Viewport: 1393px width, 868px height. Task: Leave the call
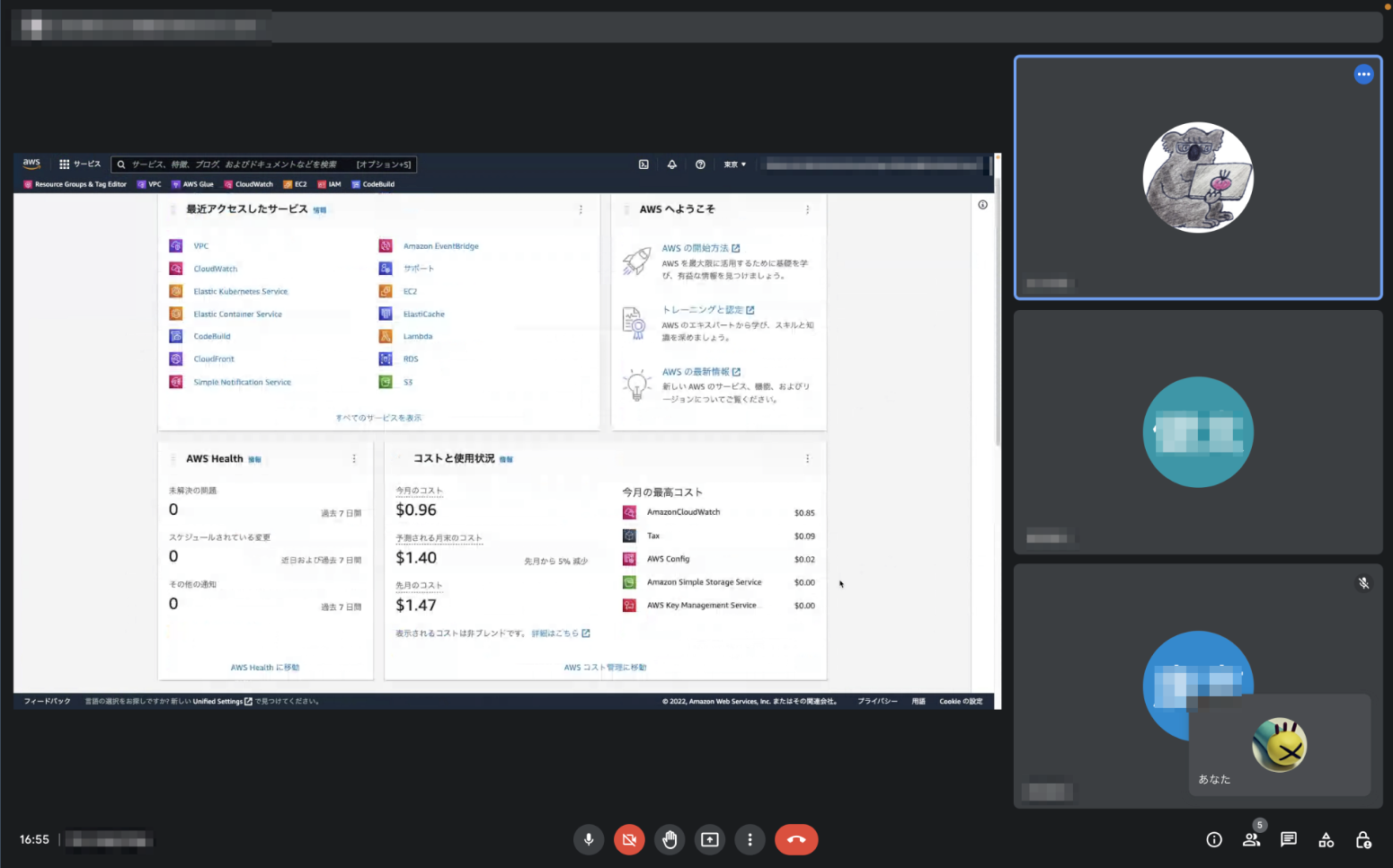tap(796, 839)
